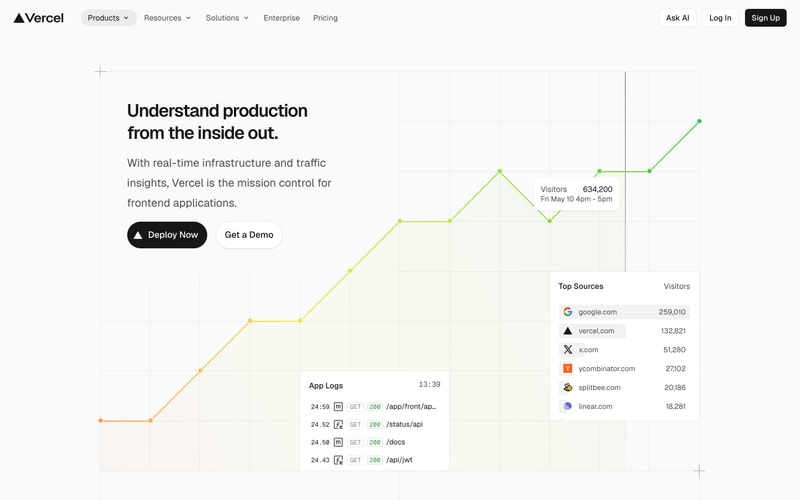Click the Vercel logo in header
Image resolution: width=800 pixels, height=500 pixels.
[x=39, y=18]
